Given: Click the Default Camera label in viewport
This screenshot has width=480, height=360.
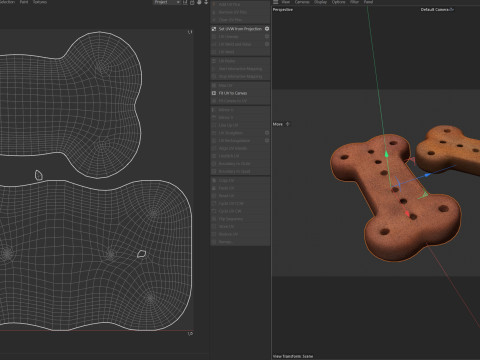Looking at the screenshot, I should [437, 10].
